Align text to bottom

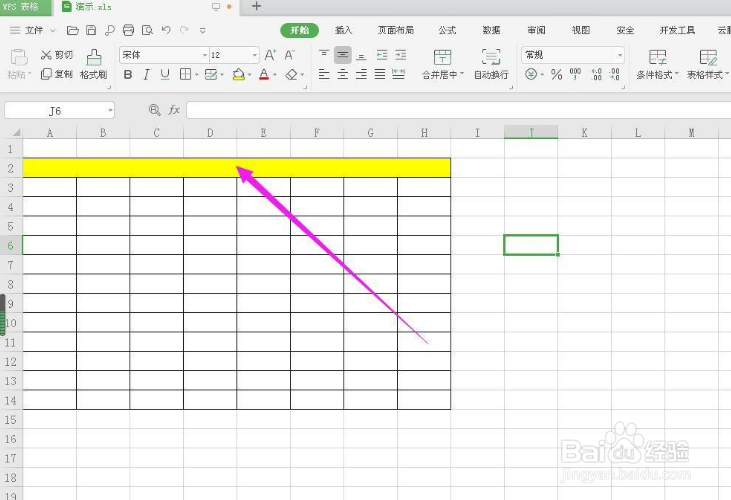click(361, 56)
